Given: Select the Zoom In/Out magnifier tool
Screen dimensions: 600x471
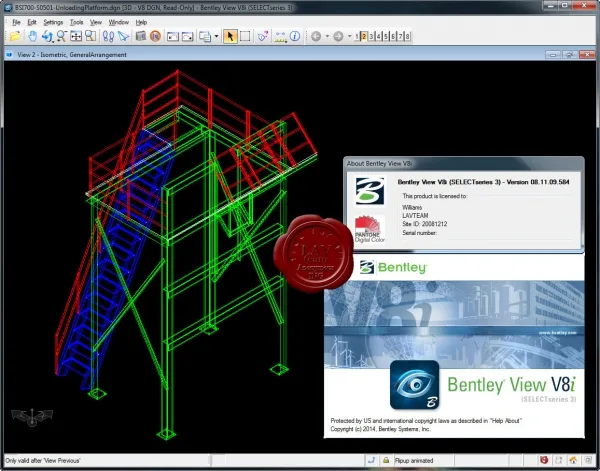Looking at the screenshot, I should 62,36.
